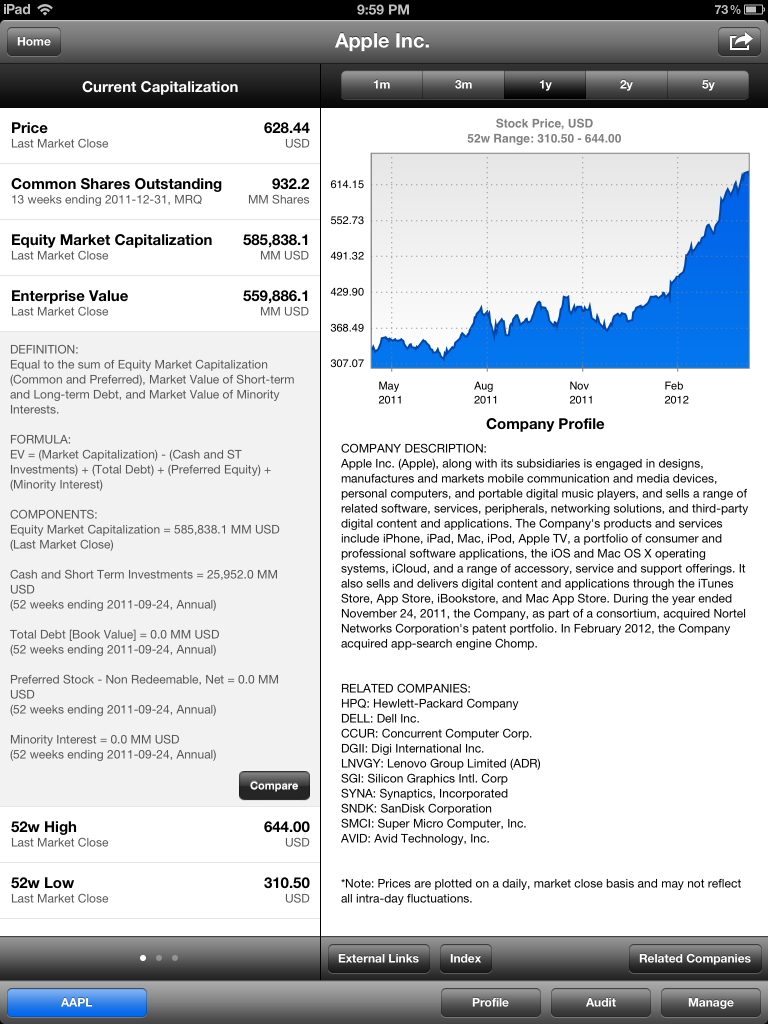This screenshot has height=1024, width=768.
Task: Check the Wi-Fi status icon
Action: pos(45,9)
